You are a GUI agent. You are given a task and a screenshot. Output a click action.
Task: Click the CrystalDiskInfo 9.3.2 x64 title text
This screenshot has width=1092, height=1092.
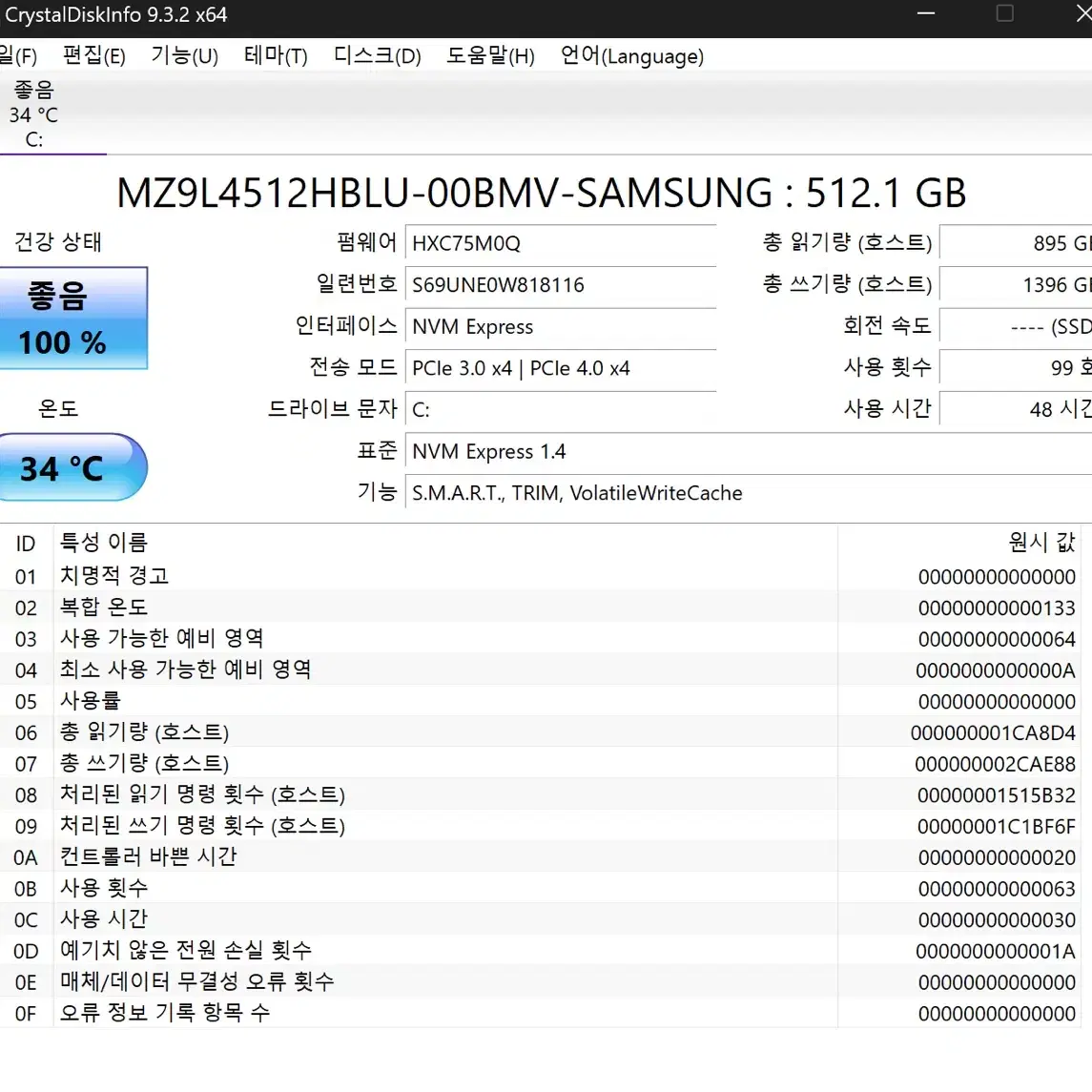(x=115, y=14)
